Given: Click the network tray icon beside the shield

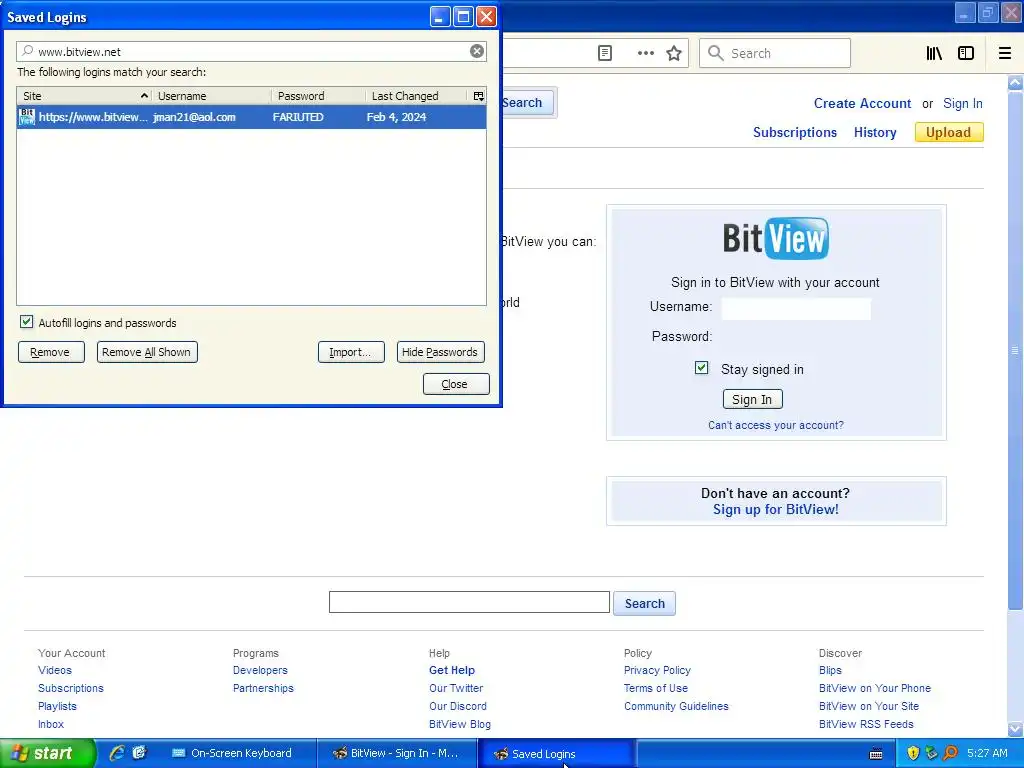Looking at the screenshot, I should [x=931, y=753].
